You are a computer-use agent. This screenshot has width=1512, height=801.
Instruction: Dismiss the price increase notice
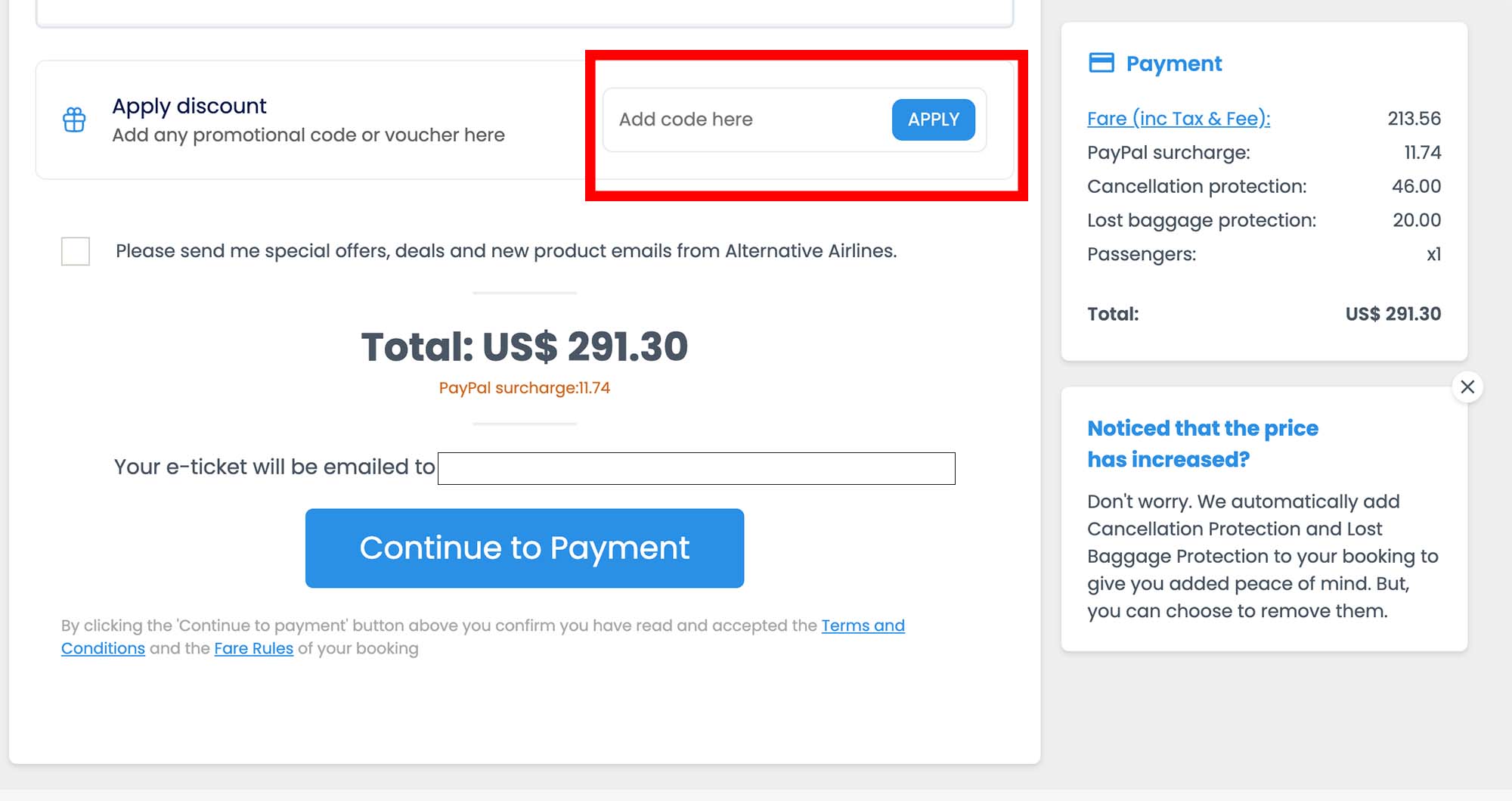tap(1468, 387)
